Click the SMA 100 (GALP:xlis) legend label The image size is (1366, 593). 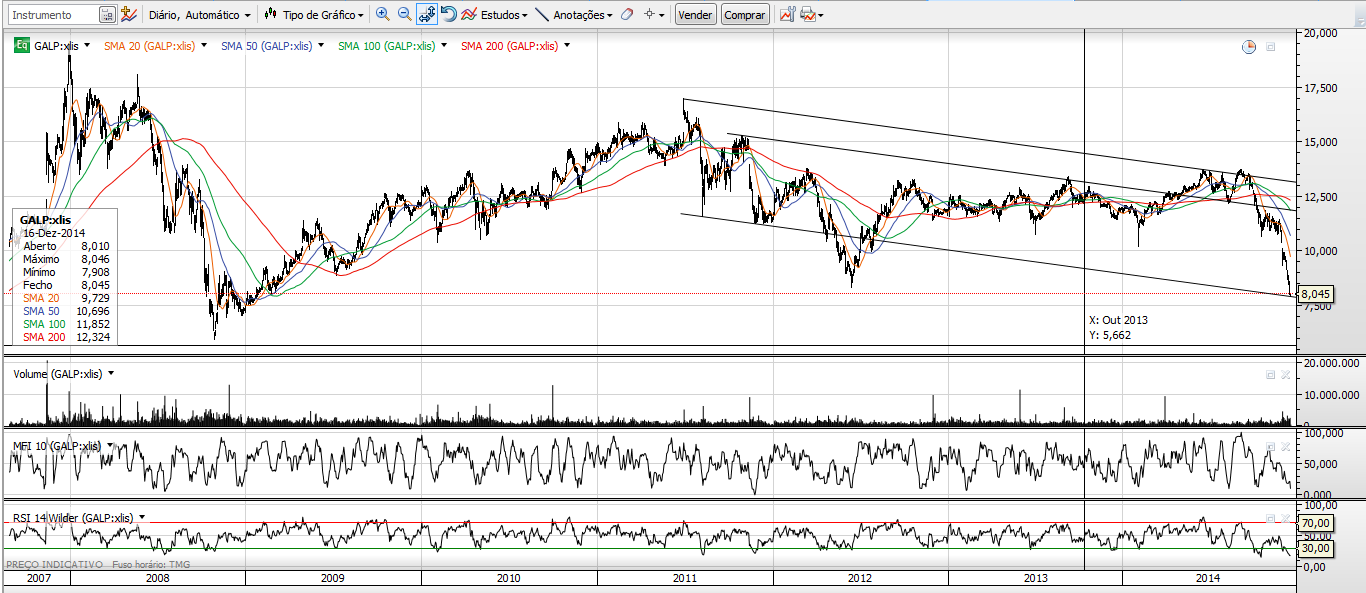[x=387, y=46]
